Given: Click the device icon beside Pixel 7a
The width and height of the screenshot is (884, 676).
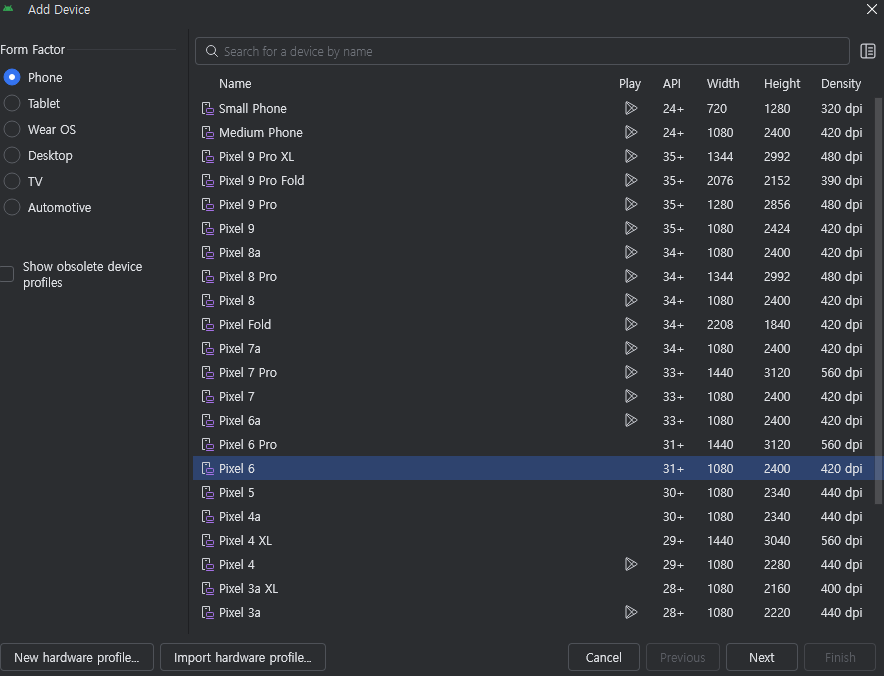Looking at the screenshot, I should 207,348.
